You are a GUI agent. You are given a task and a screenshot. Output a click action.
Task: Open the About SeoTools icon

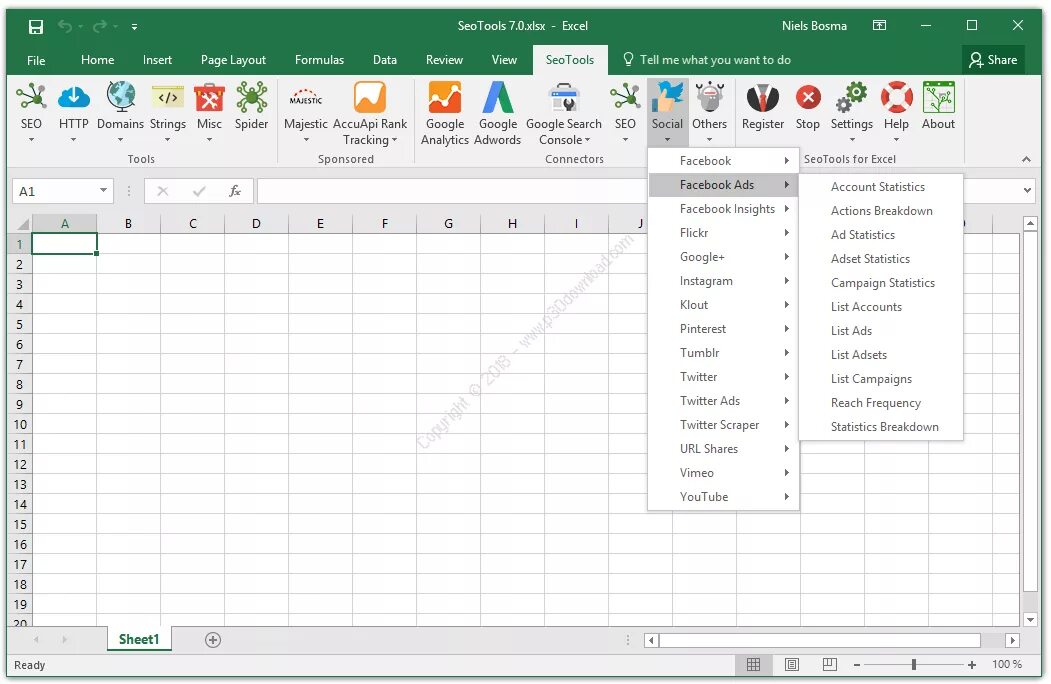[x=938, y=106]
